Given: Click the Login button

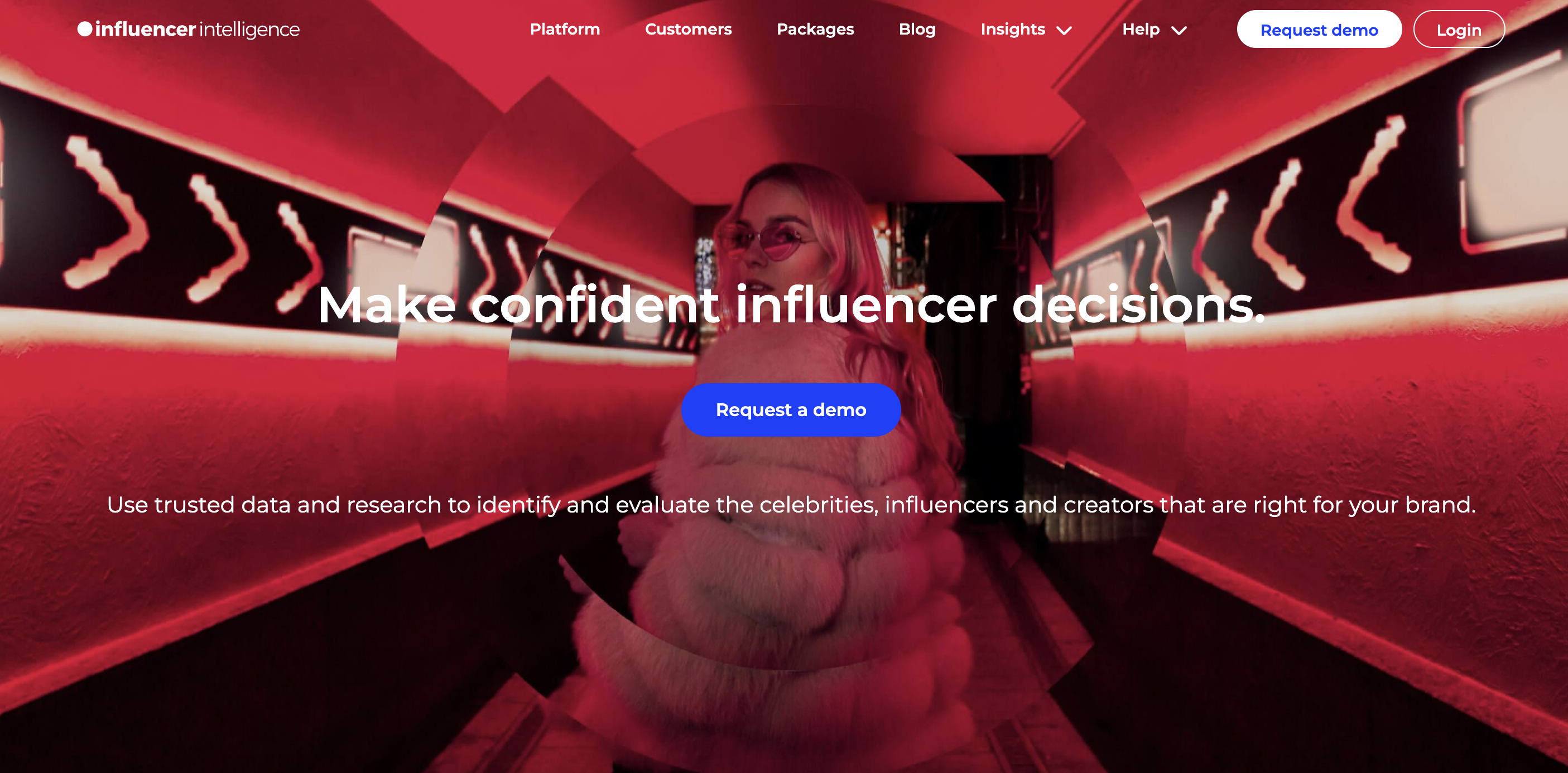Looking at the screenshot, I should [1459, 29].
